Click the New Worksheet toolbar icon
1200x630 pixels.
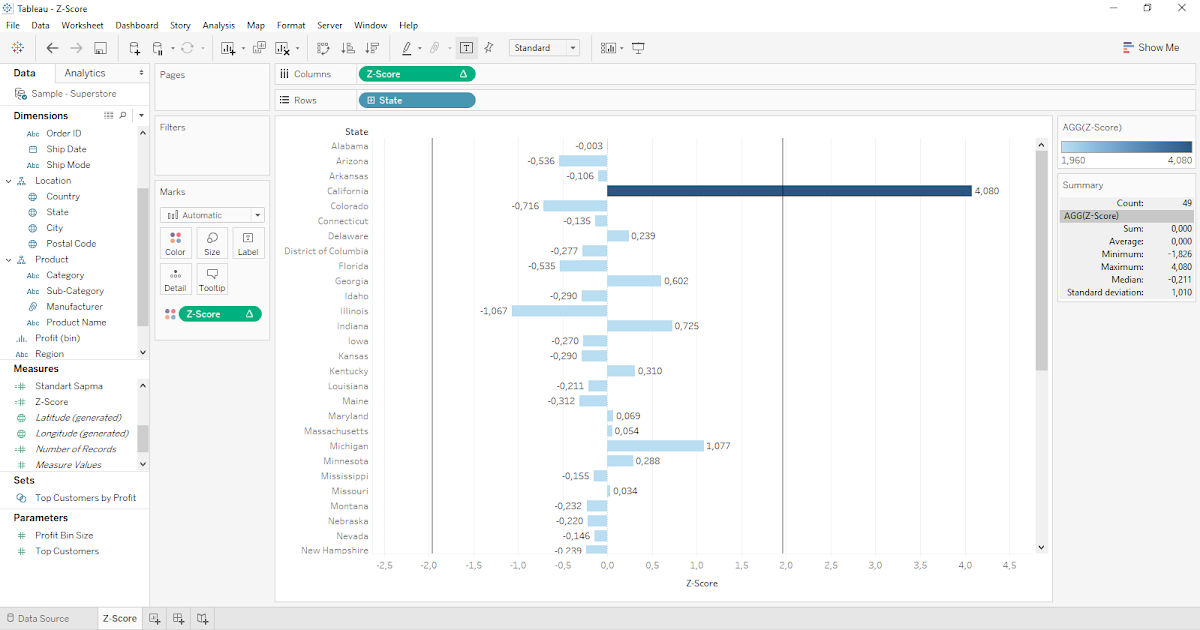click(x=227, y=47)
